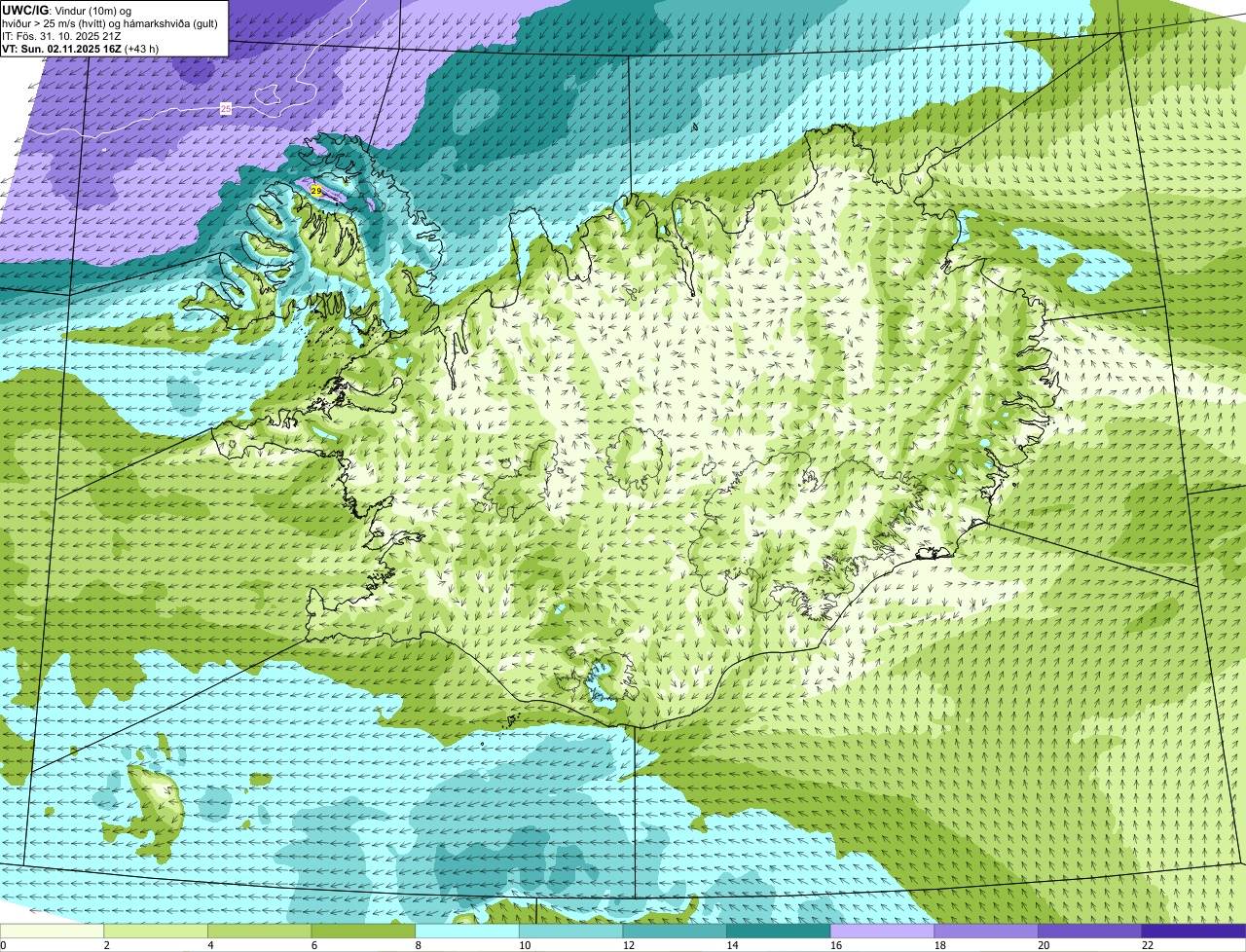Click the '16' colorbar scale label
The height and width of the screenshot is (952, 1246).
click(x=836, y=945)
